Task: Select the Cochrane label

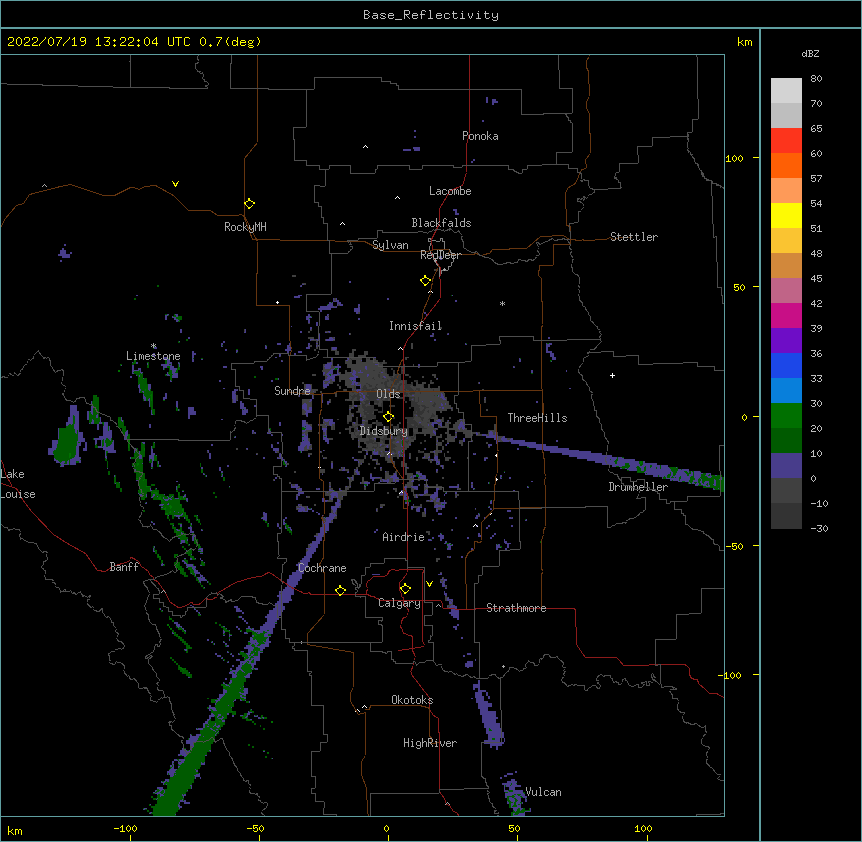Action: [322, 568]
